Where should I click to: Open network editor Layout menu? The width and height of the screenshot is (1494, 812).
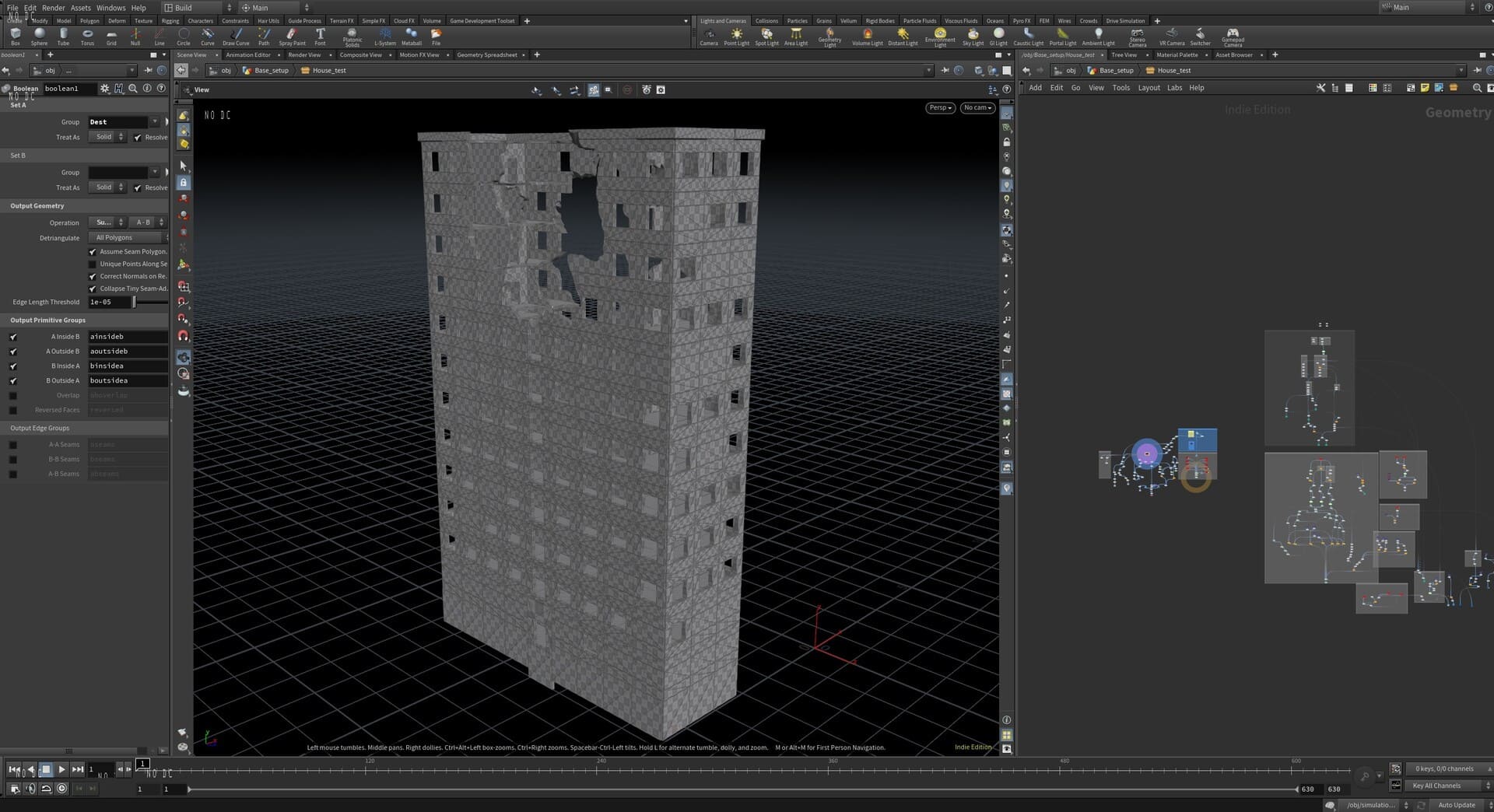click(1149, 88)
